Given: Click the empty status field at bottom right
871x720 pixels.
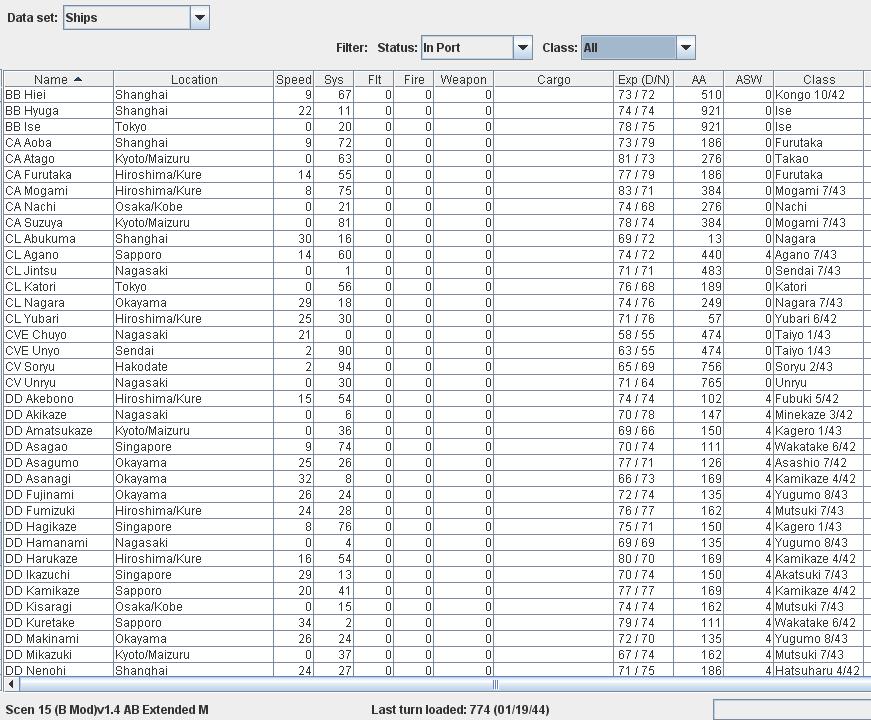Looking at the screenshot, I should [792, 709].
